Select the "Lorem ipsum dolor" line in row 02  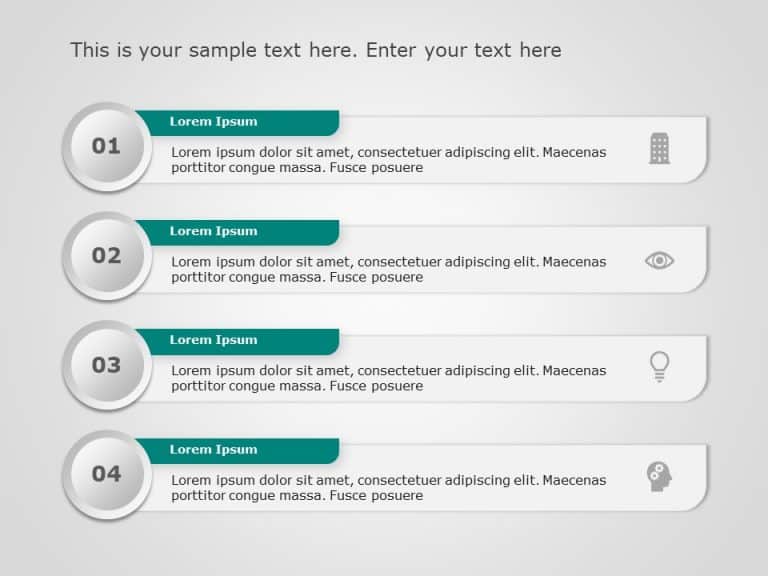[388, 262]
